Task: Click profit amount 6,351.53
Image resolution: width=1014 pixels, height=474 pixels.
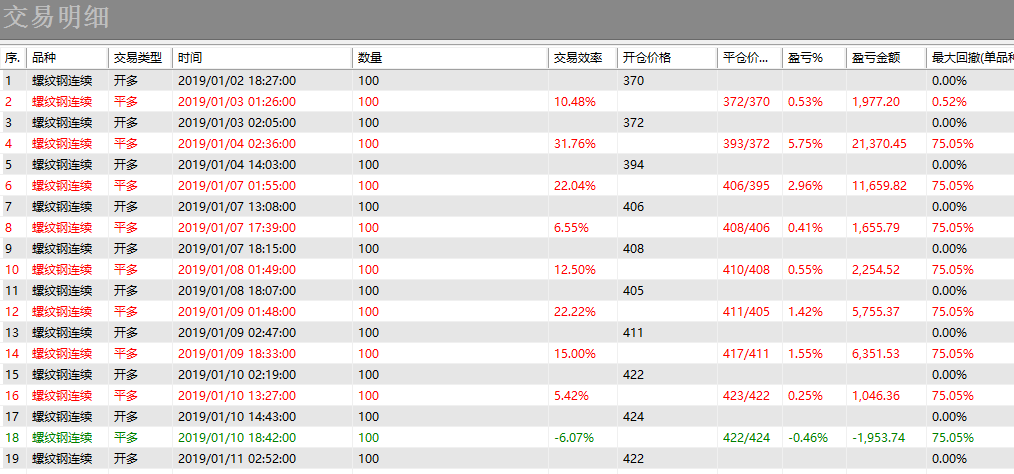Action: (x=876, y=354)
